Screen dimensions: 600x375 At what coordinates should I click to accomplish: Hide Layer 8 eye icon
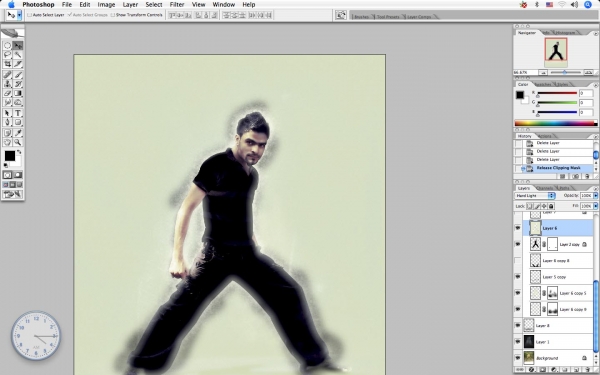pyautogui.click(x=518, y=326)
